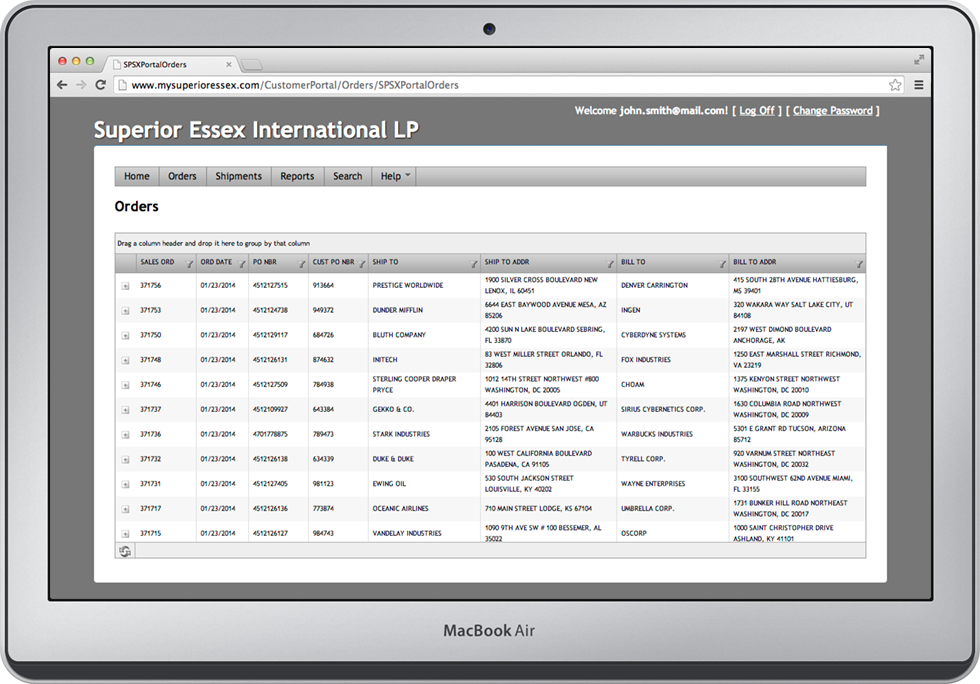Expand order row 371717
This screenshot has width=980, height=684.
126,509
